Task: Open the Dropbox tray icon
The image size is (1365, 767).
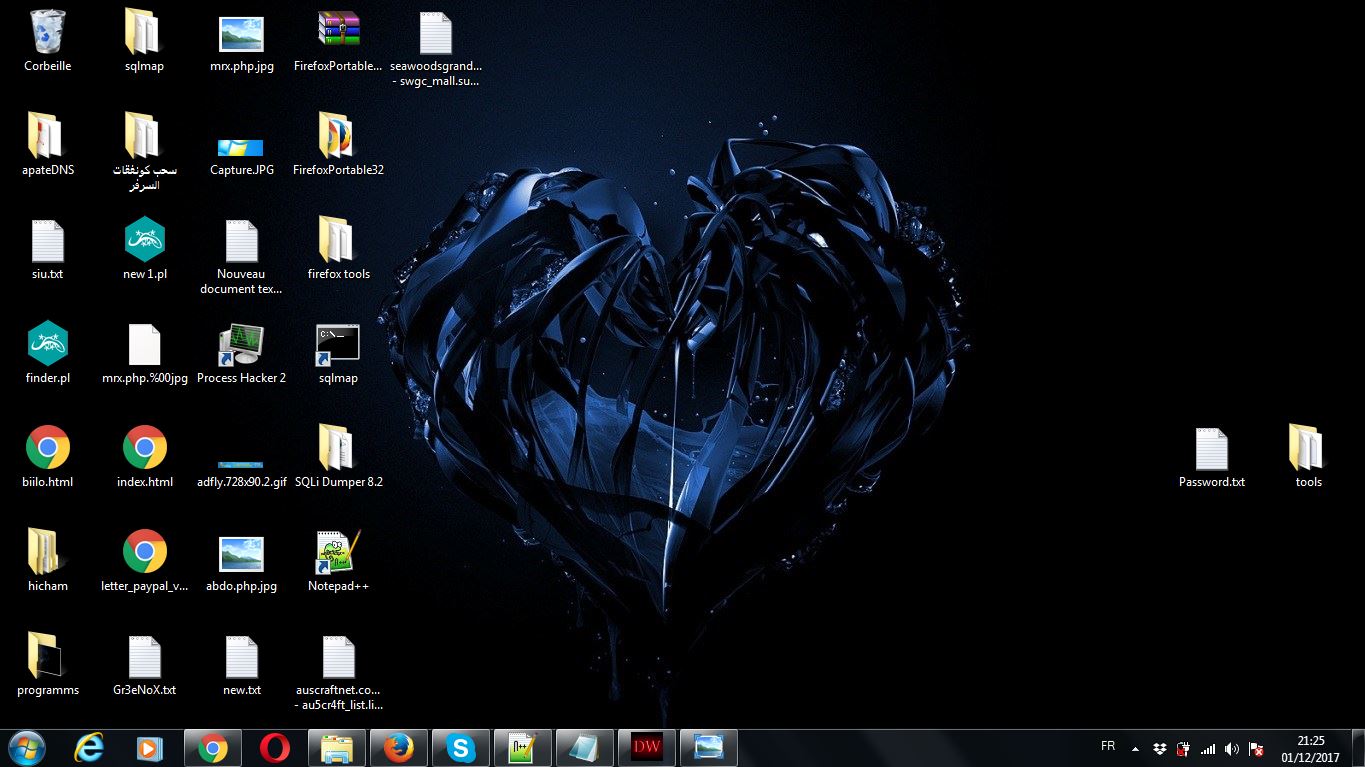Action: click(x=1159, y=749)
